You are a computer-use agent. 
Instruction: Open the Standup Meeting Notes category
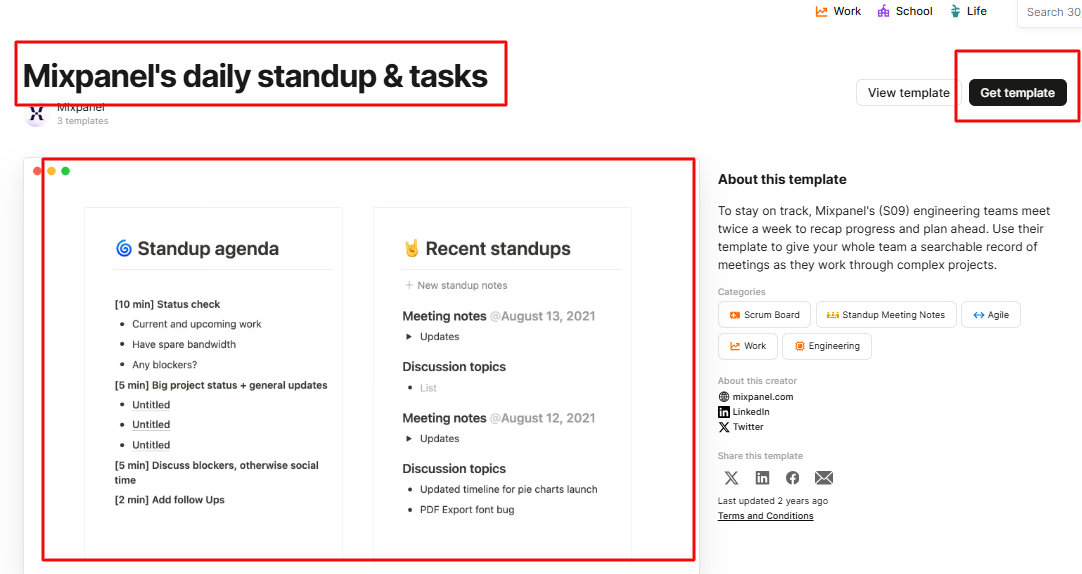[x=886, y=315]
